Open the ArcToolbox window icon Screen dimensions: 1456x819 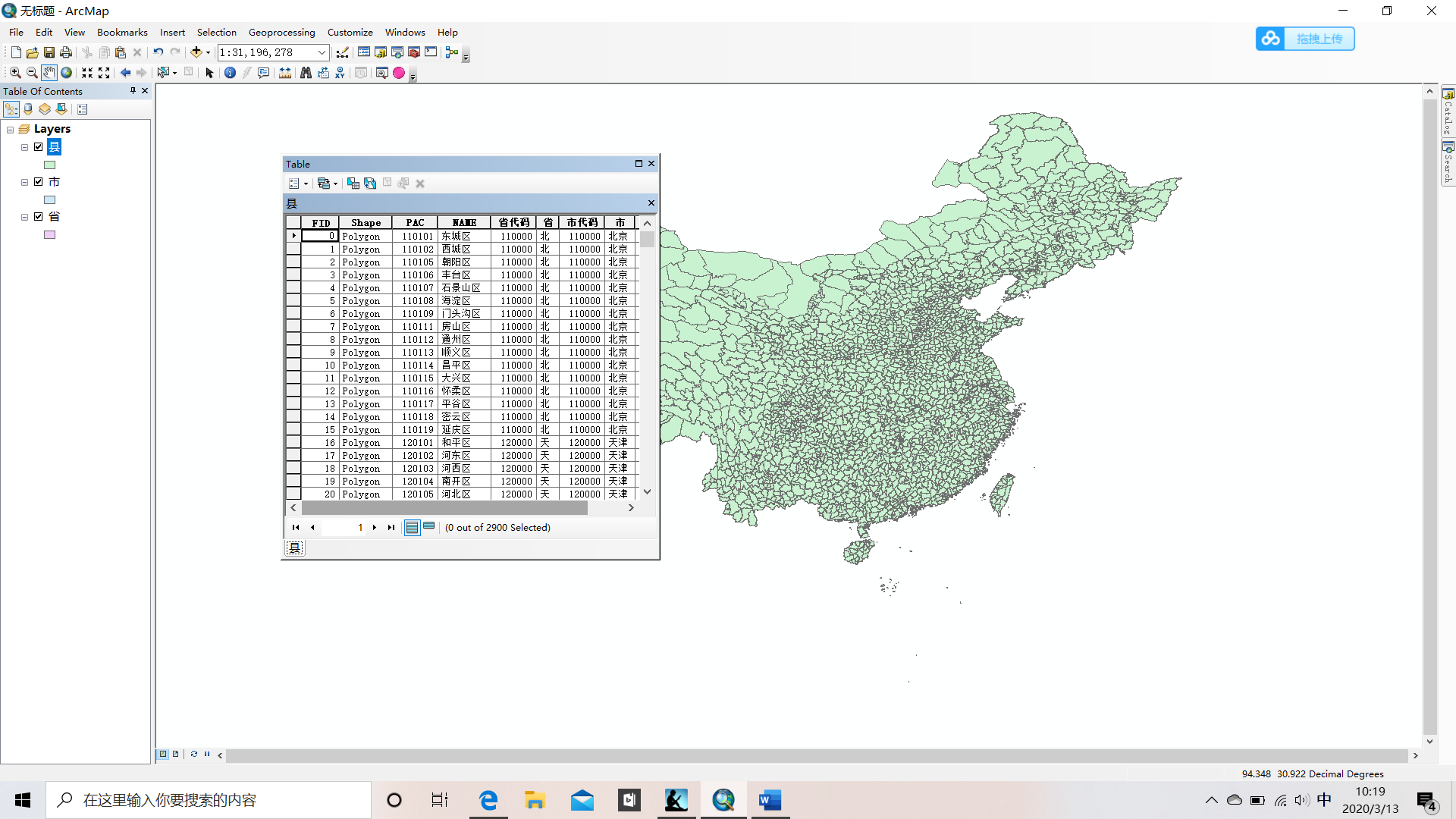(x=414, y=52)
